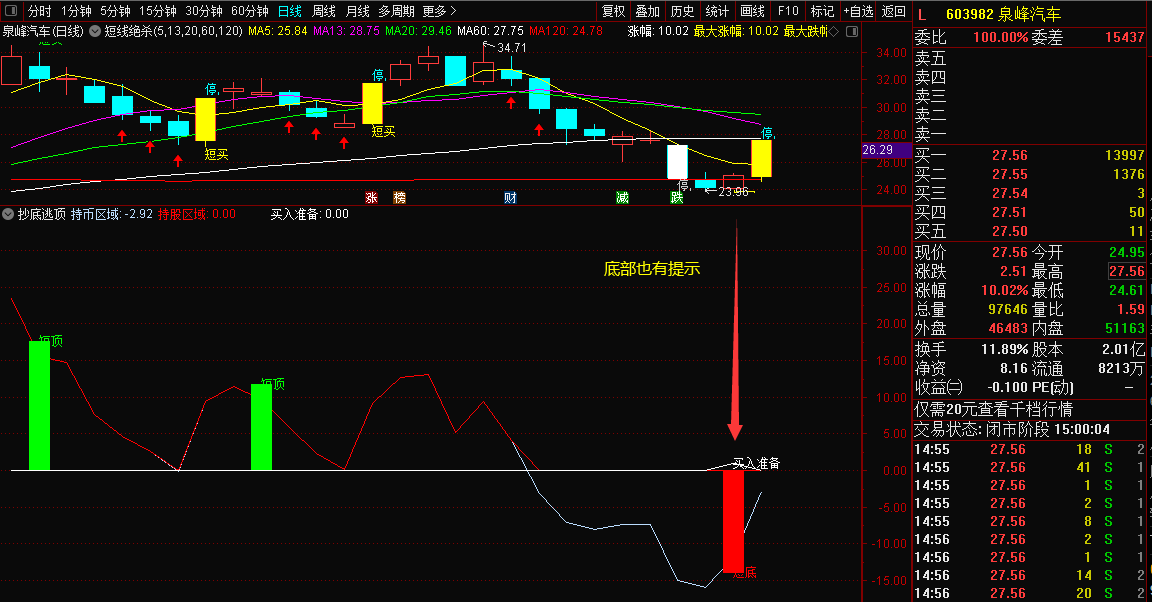The width and height of the screenshot is (1152, 602).
Task: Click the 买入准备 signal label on indicator
Action: pyautogui.click(x=757, y=463)
